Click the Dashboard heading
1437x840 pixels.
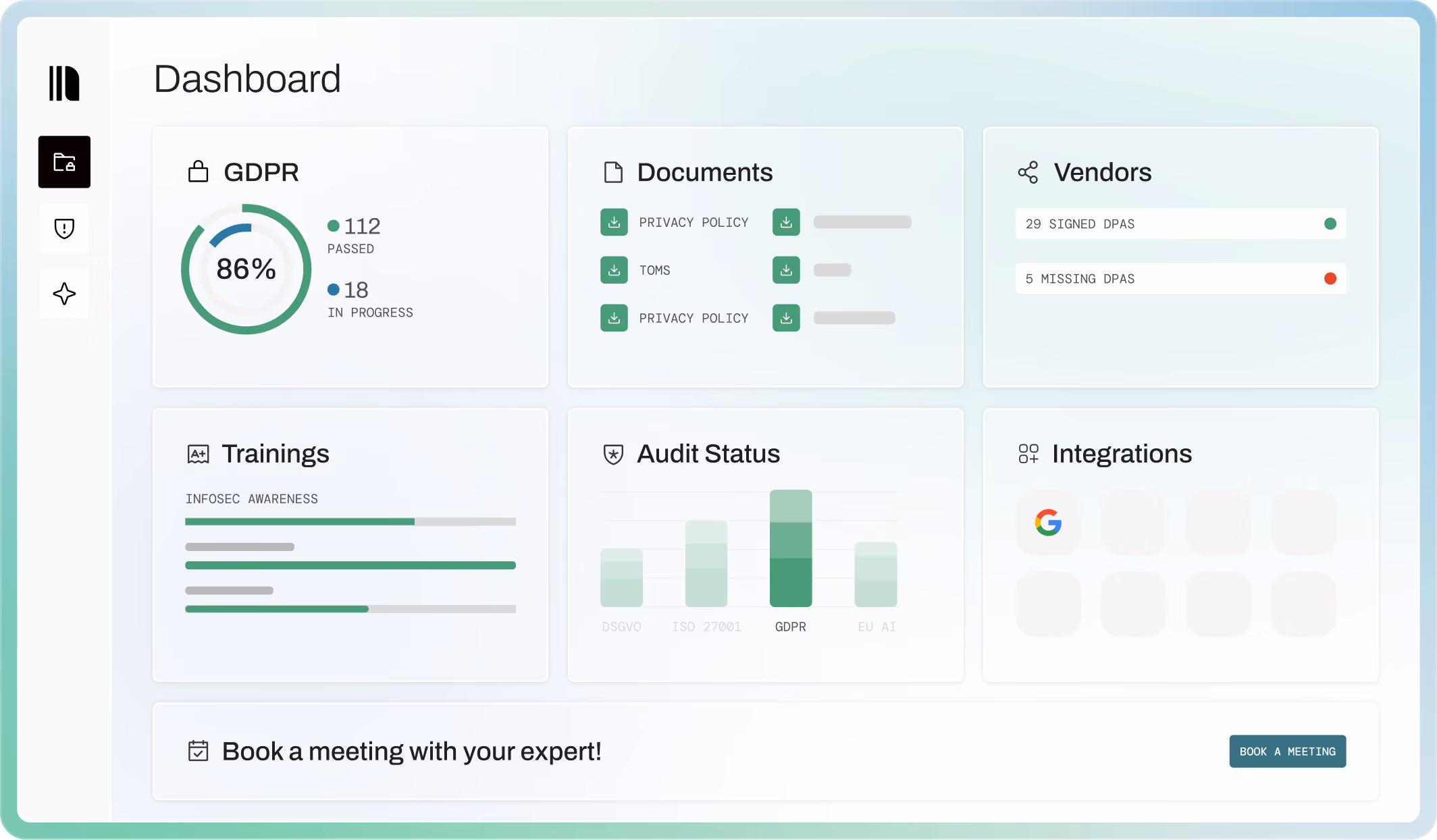tap(247, 78)
